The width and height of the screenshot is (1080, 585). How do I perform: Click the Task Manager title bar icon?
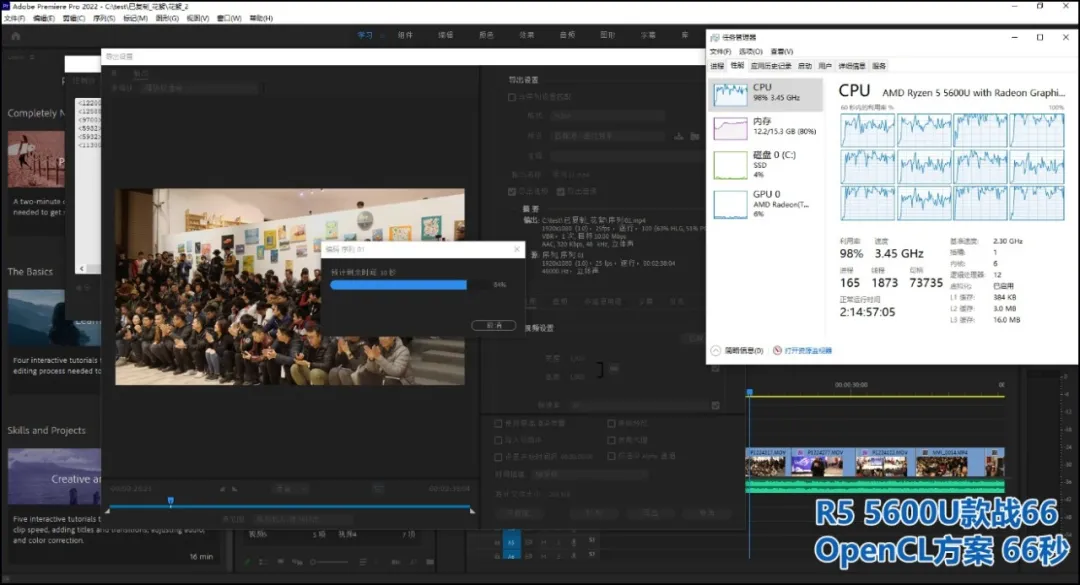pyautogui.click(x=714, y=38)
